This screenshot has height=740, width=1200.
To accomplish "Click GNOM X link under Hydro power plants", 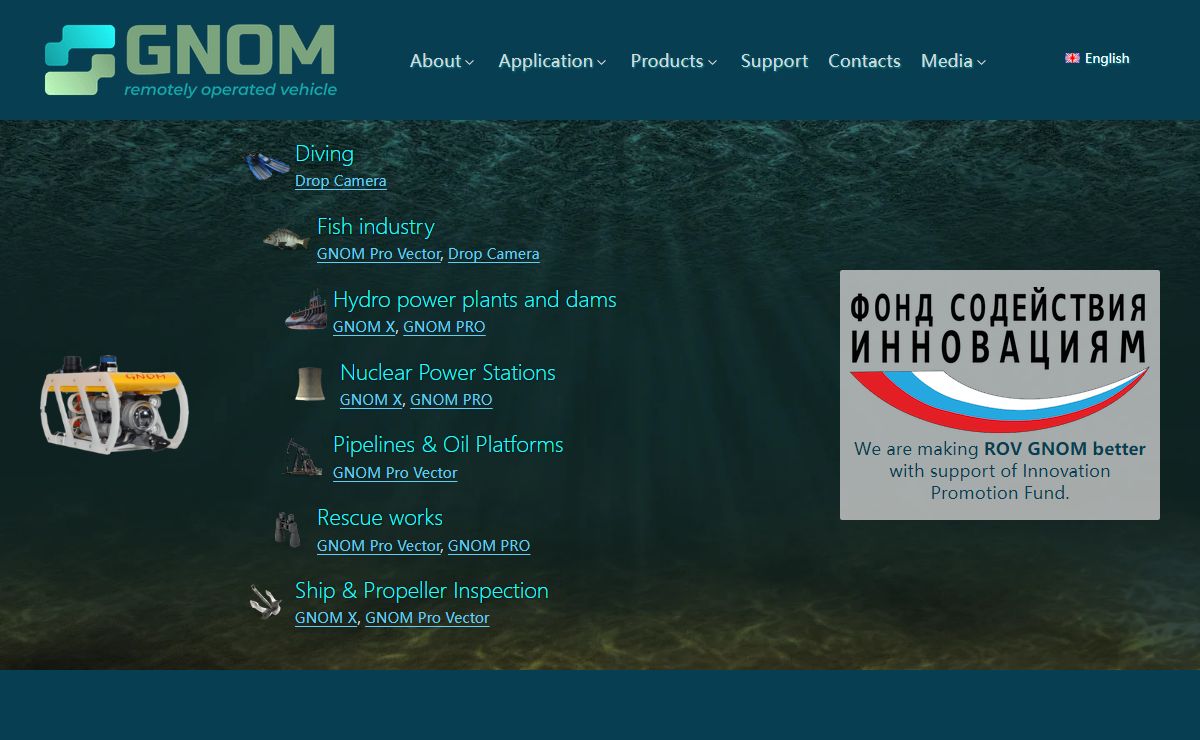I will [x=364, y=327].
